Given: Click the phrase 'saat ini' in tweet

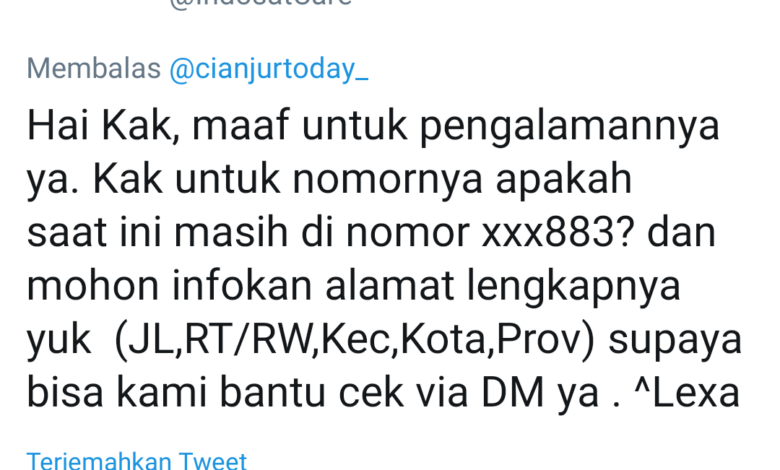Looking at the screenshot, I should tap(95, 232).
